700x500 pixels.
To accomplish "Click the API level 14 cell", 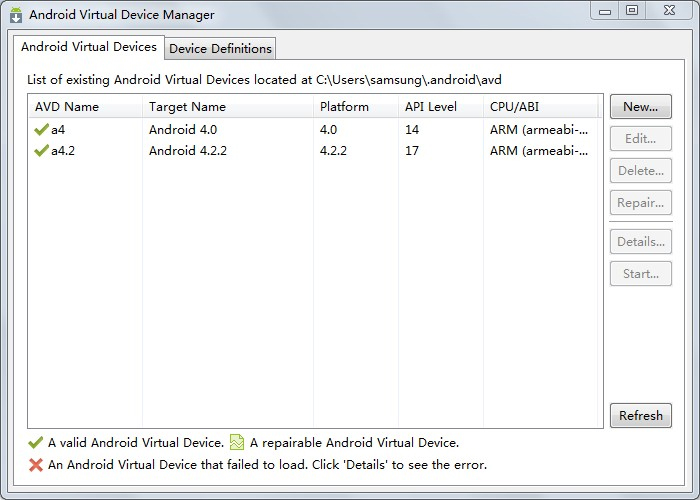I will [x=412, y=130].
